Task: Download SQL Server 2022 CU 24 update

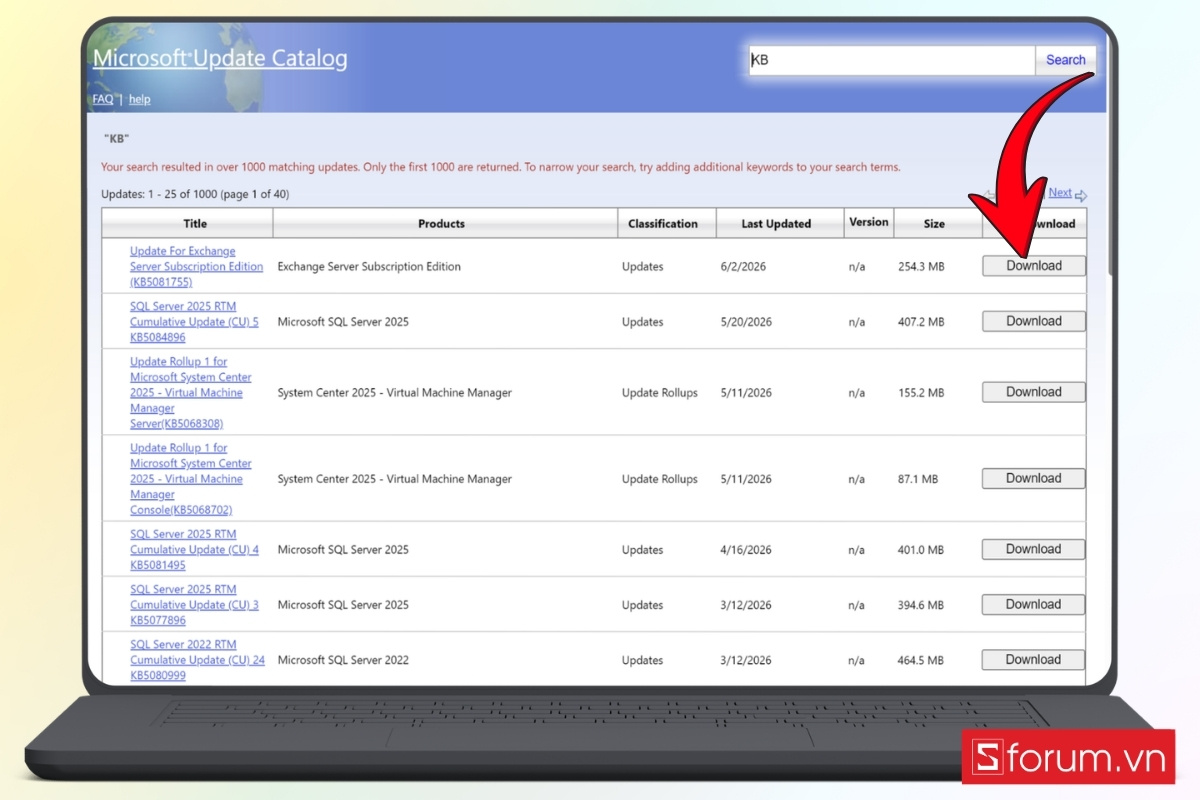Action: (x=1033, y=659)
